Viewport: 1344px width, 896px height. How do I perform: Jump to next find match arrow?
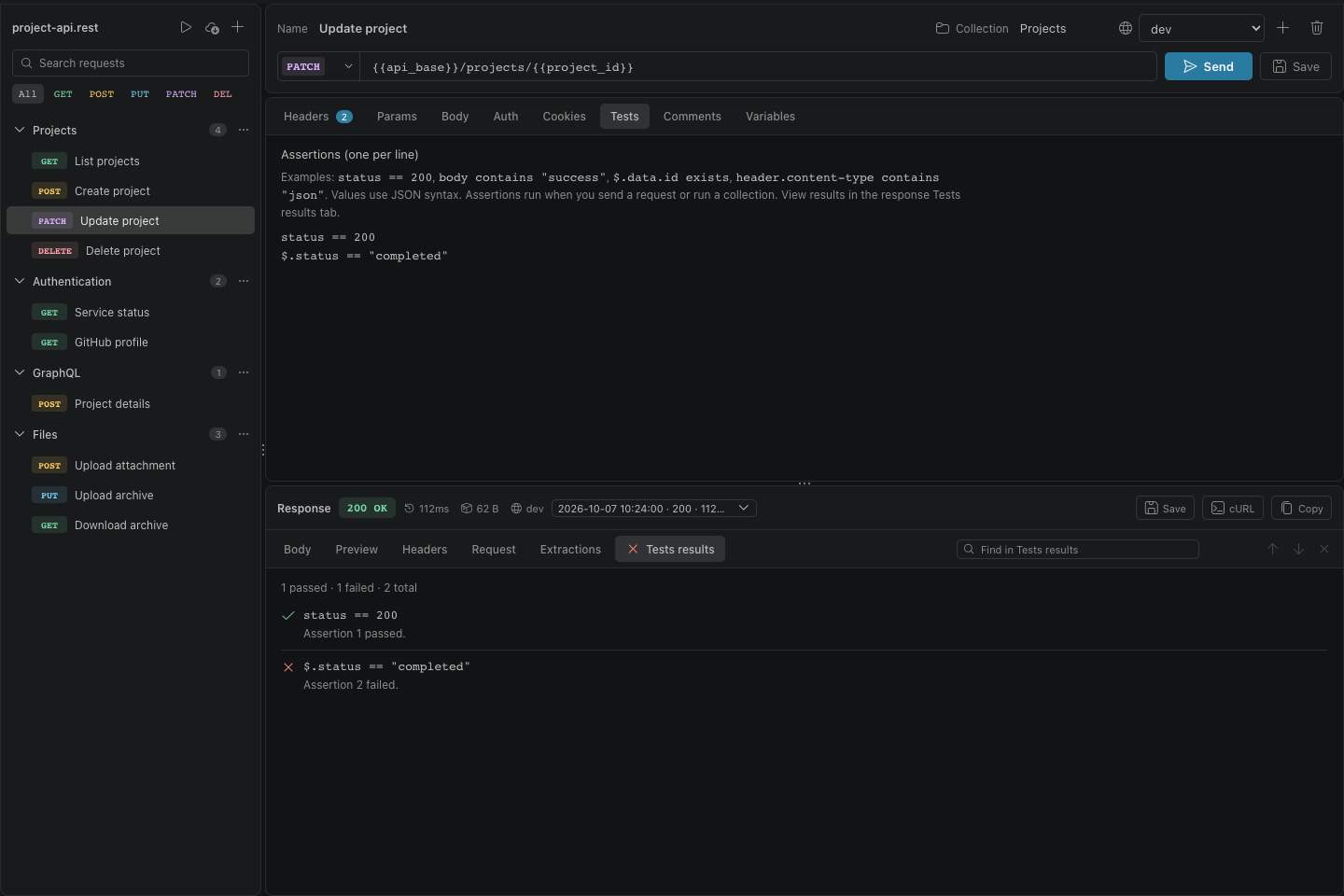coord(1298,549)
